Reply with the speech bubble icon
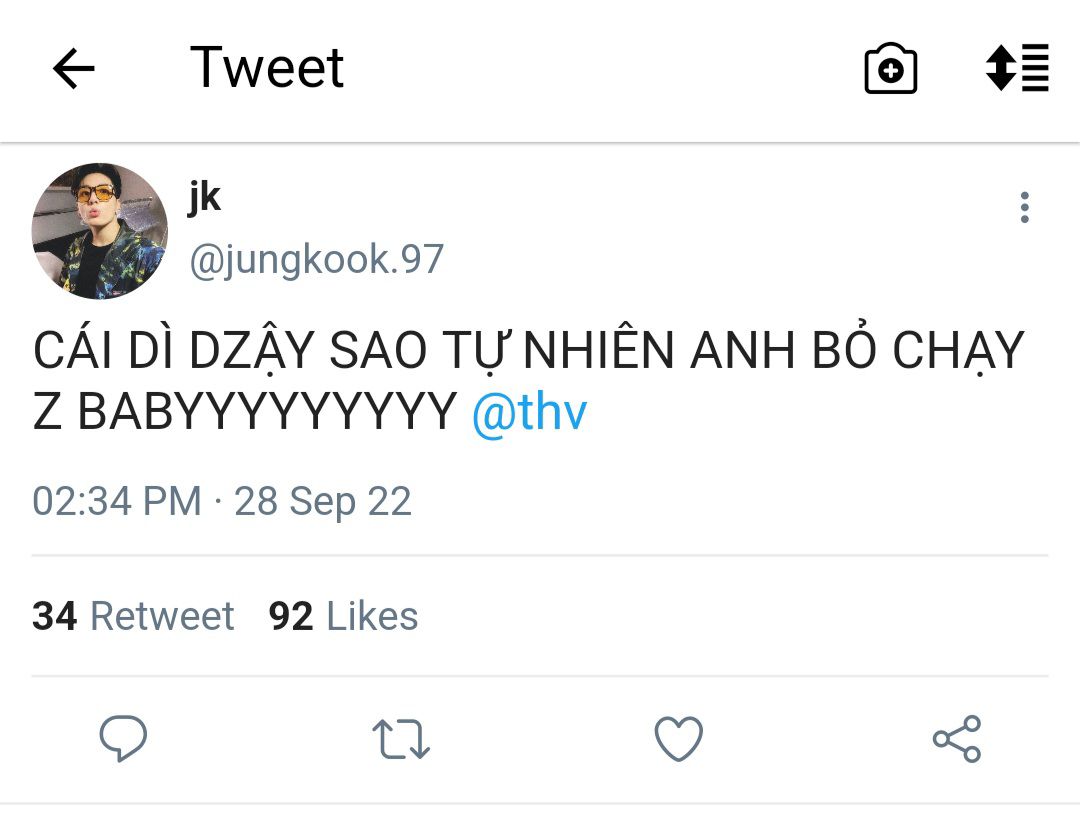Image resolution: width=1080 pixels, height=819 pixels. (123, 740)
